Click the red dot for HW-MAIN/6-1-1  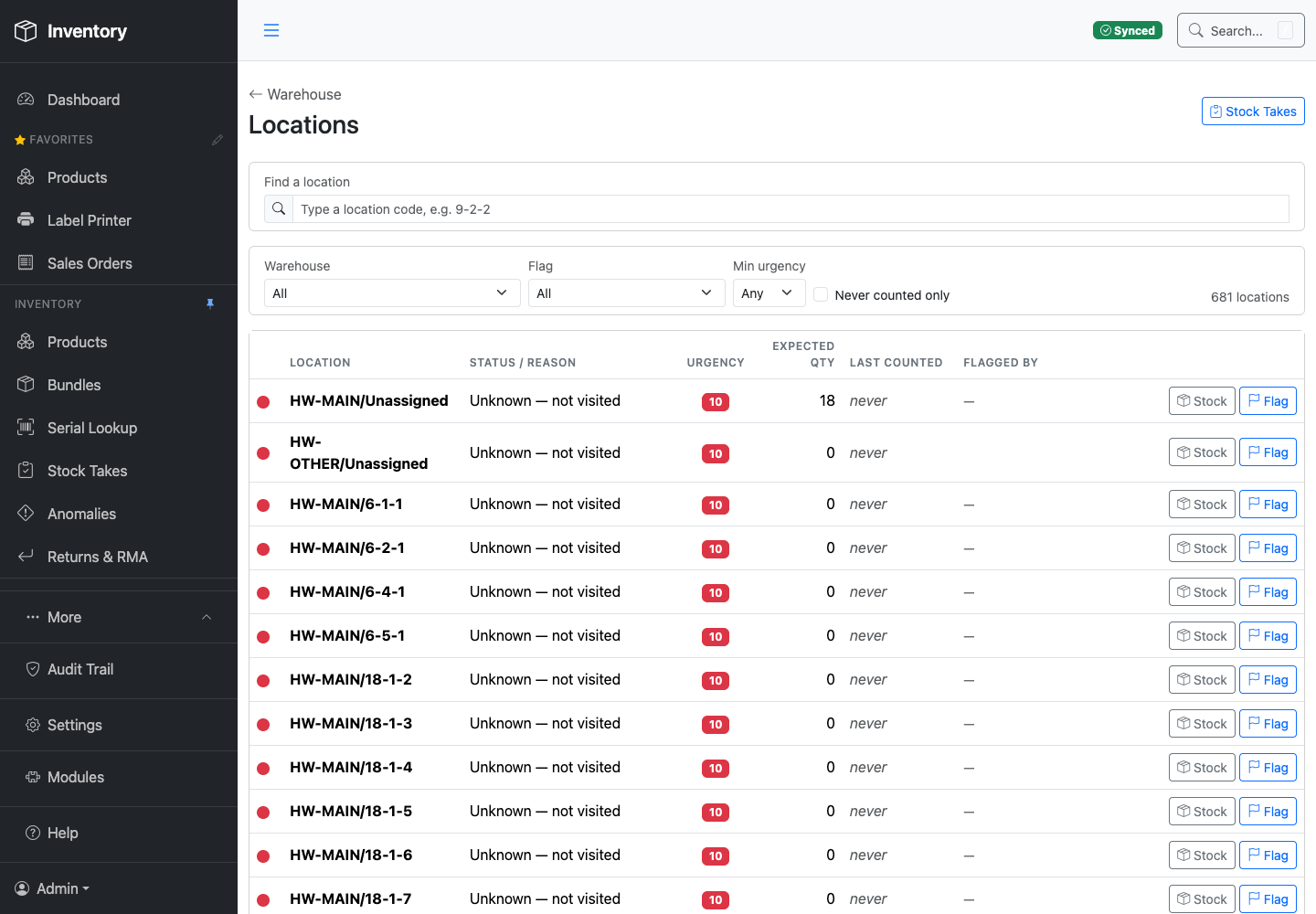coord(263,505)
